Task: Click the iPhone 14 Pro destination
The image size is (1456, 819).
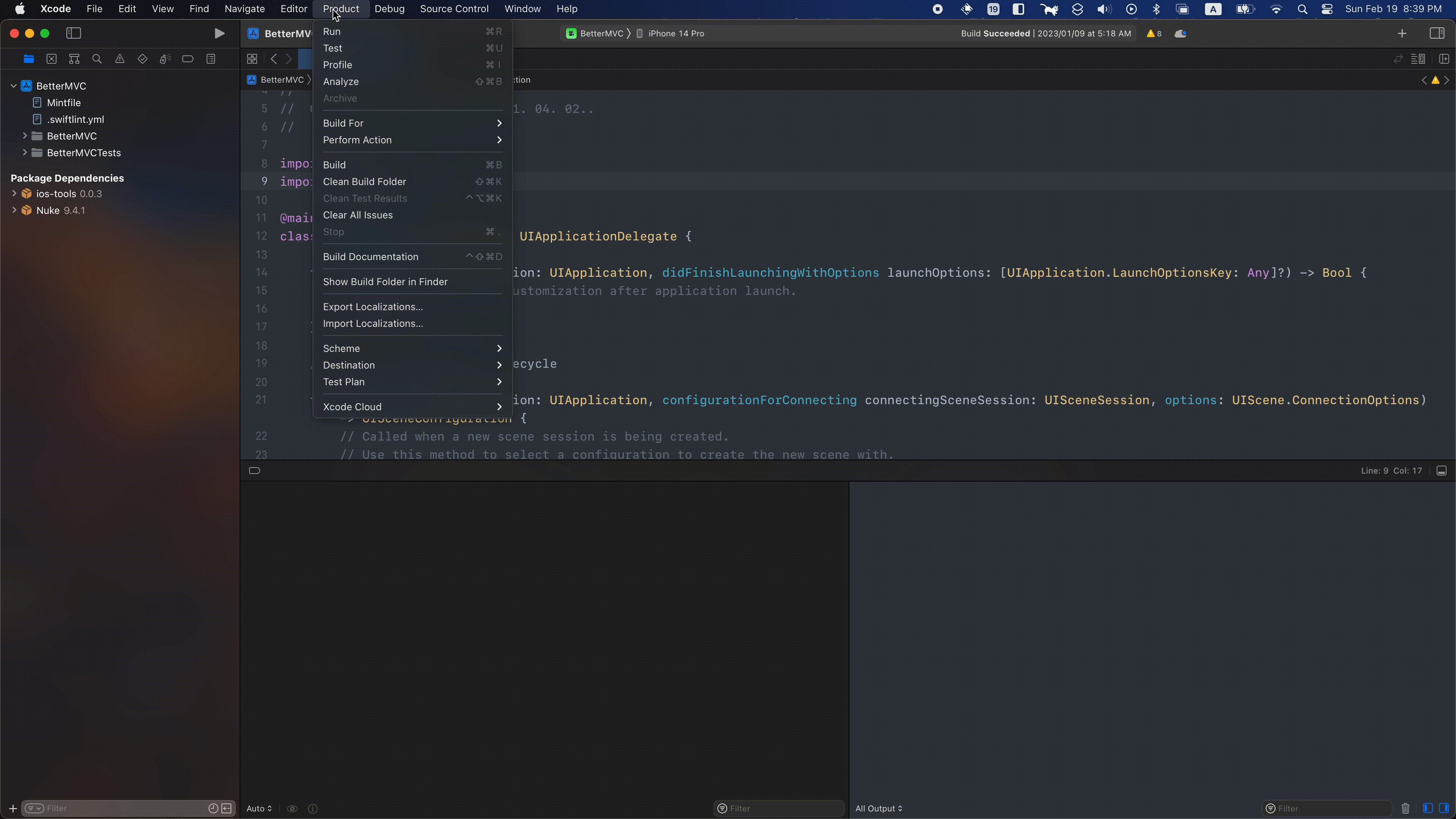Action: tap(675, 33)
